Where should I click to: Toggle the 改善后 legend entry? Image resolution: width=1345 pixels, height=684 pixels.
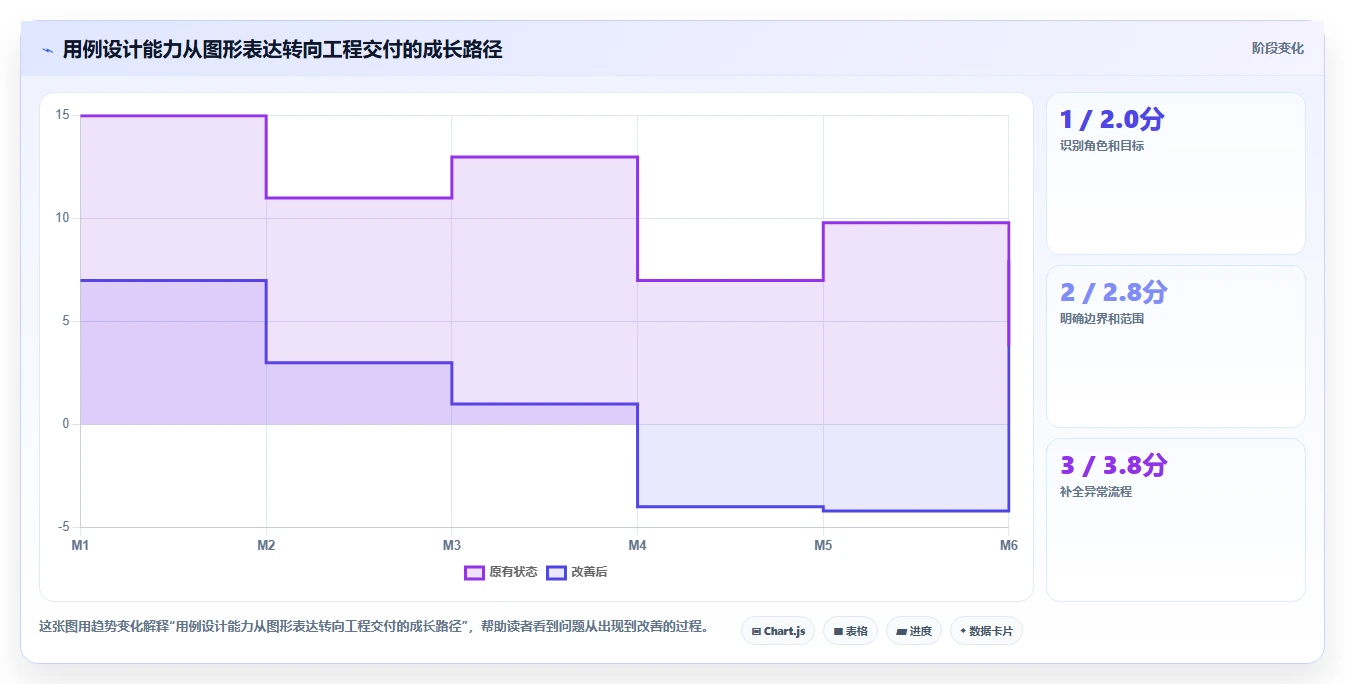click(x=576, y=572)
